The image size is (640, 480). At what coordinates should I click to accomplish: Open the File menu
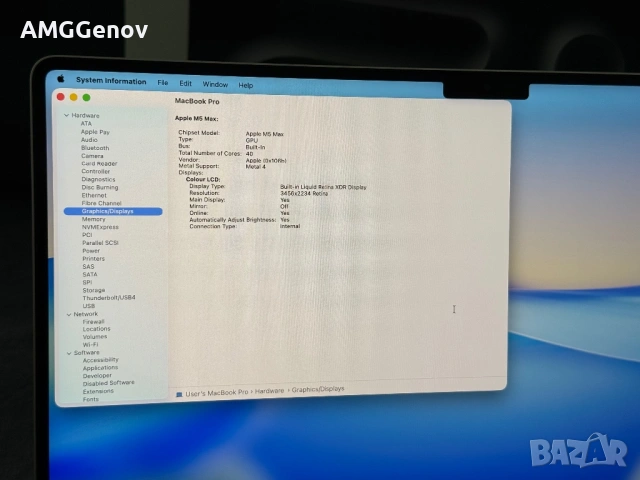(x=163, y=82)
